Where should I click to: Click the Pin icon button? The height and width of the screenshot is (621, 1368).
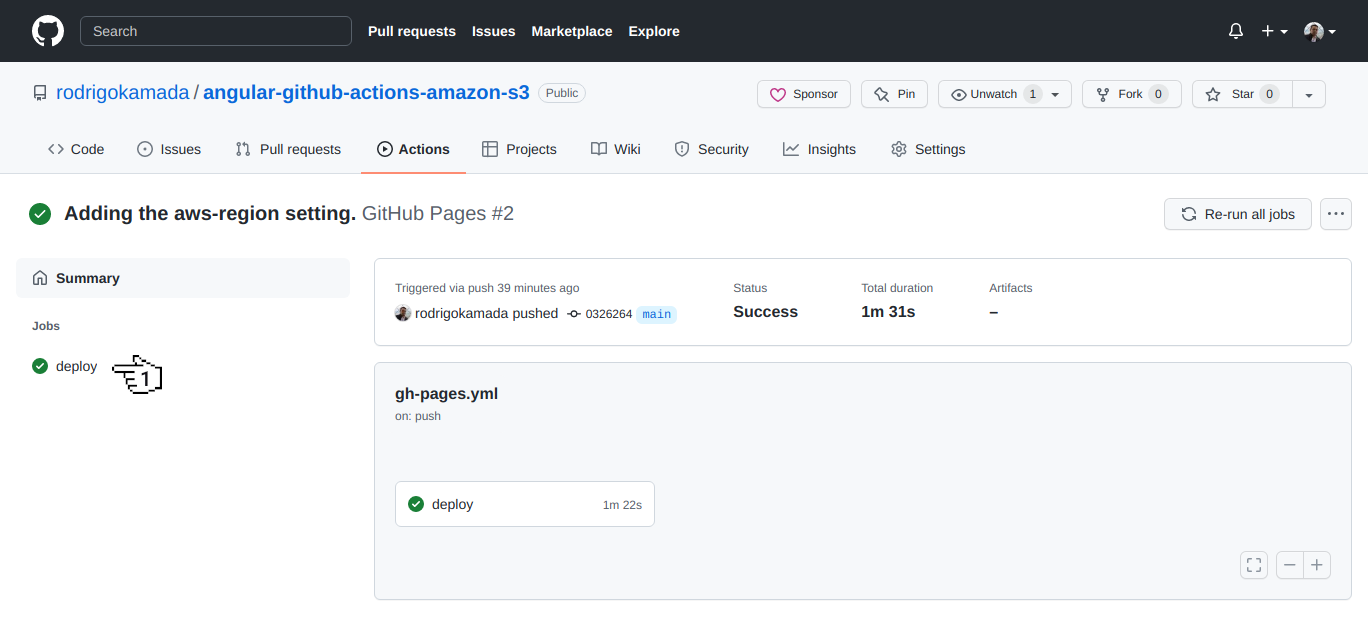(883, 93)
